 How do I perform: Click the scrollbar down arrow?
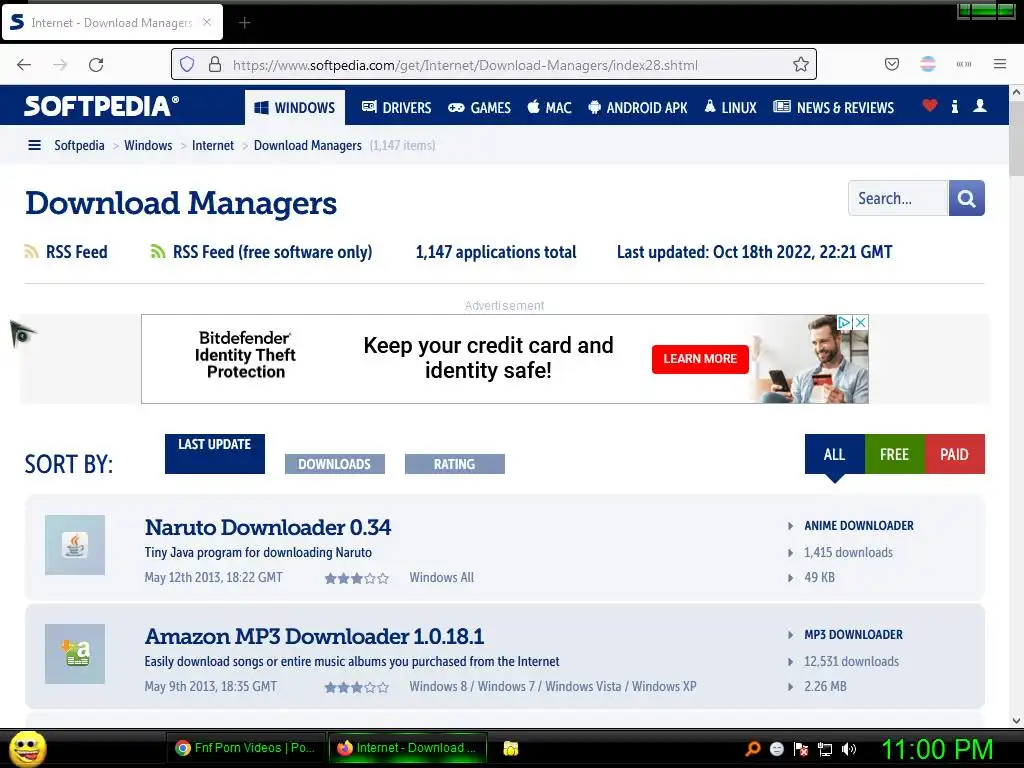(x=1016, y=721)
